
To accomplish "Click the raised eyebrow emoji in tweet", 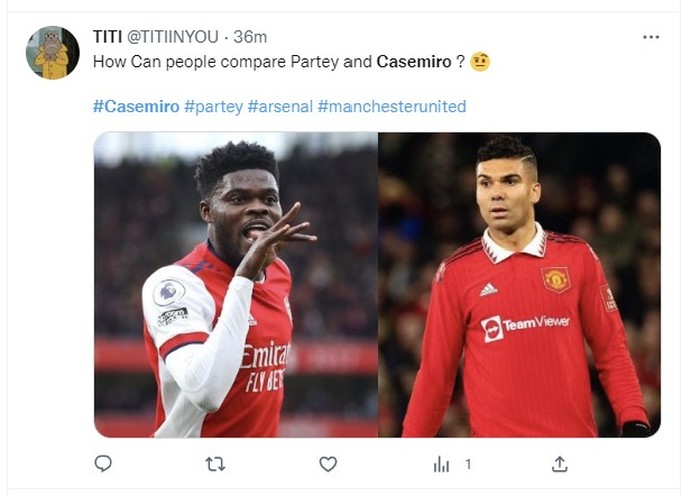I will pos(480,62).
